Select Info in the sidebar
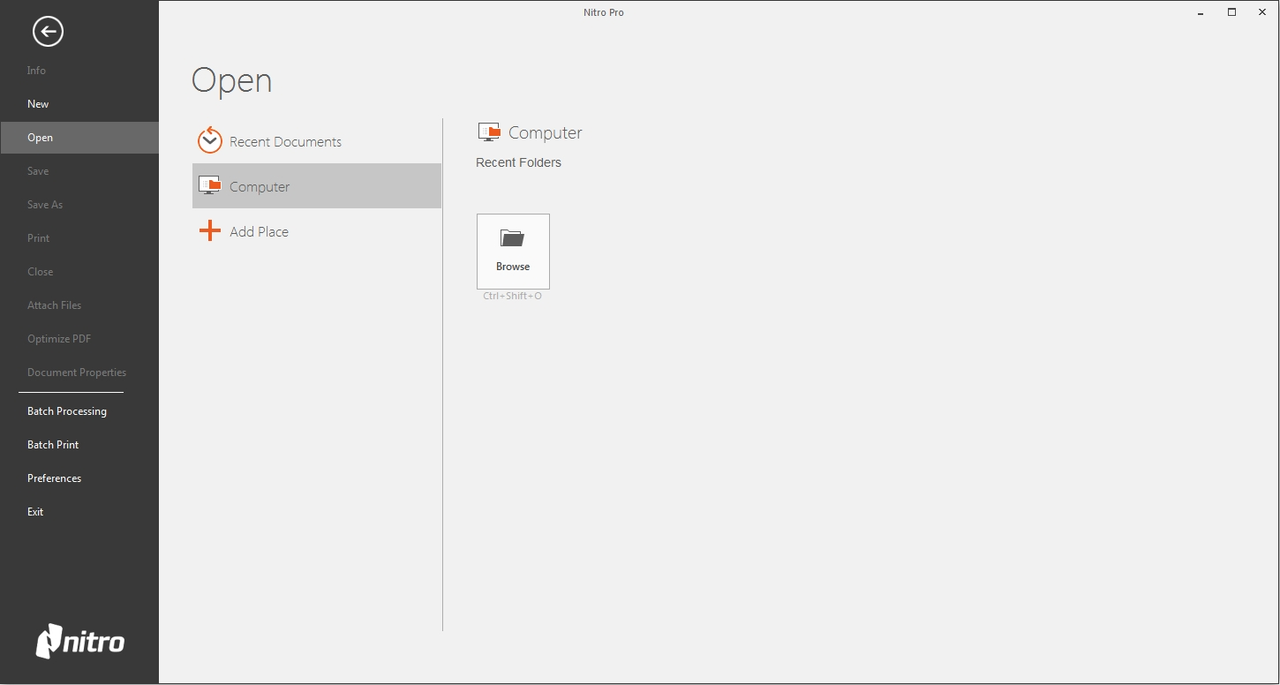1280x685 pixels. [37, 70]
